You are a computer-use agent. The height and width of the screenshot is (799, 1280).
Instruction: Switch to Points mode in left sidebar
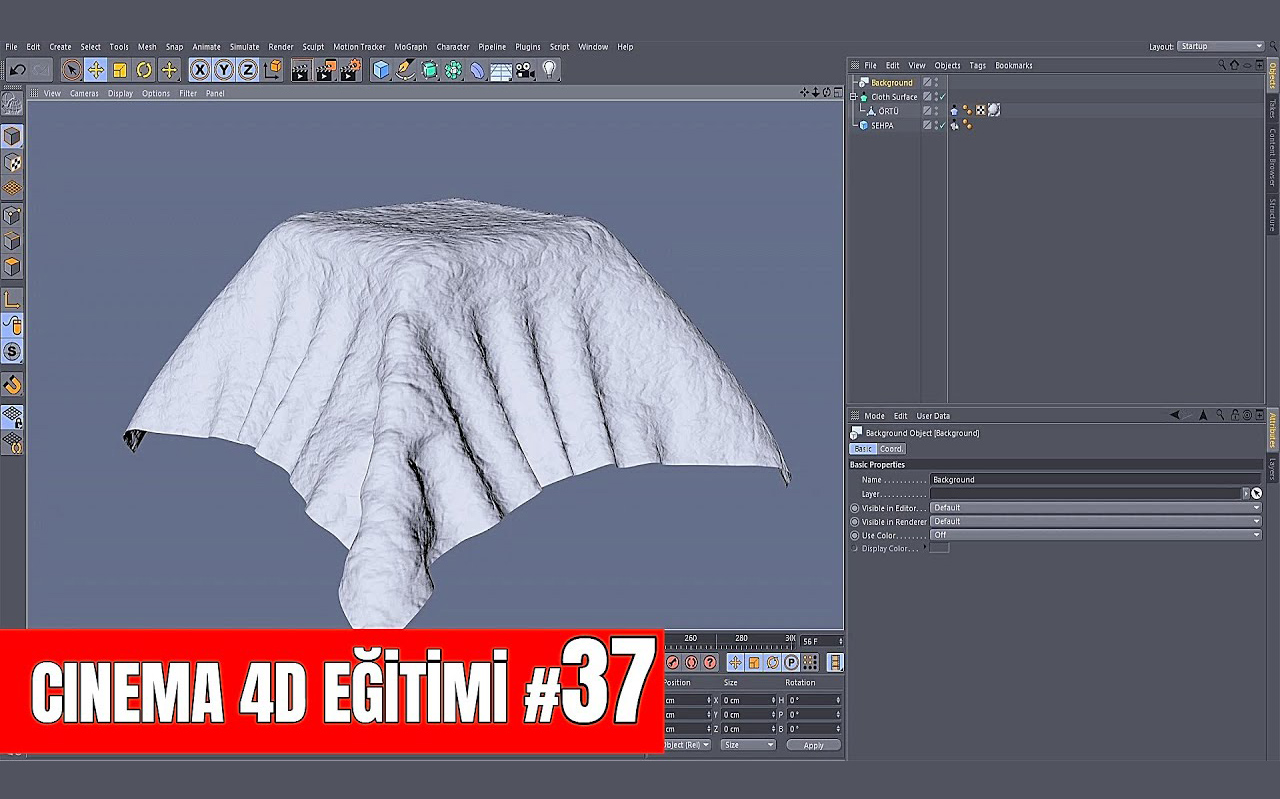pos(12,215)
